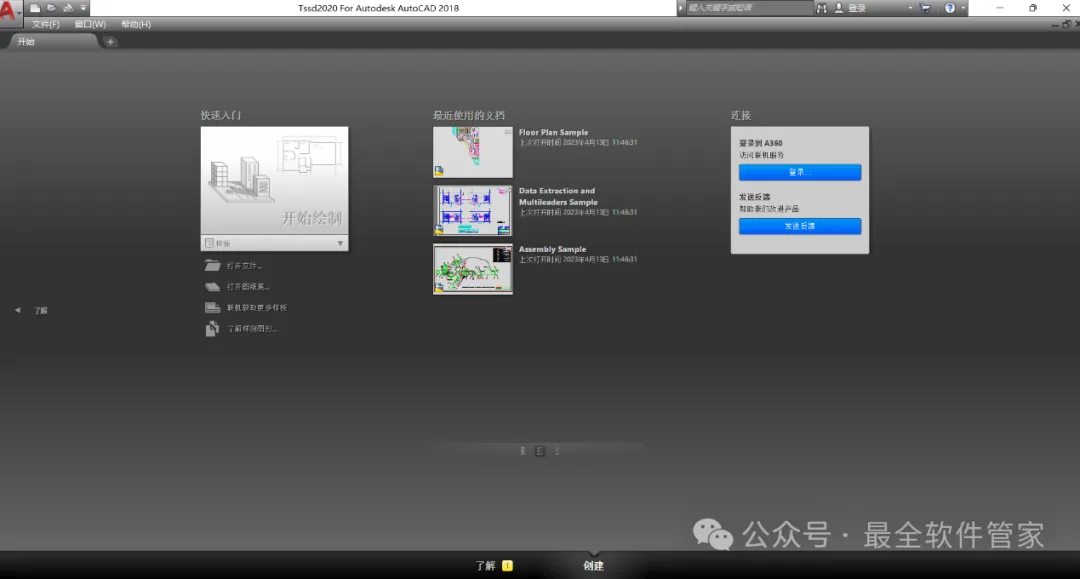Click the blue 发送反馈 button
The height and width of the screenshot is (579, 1080).
point(800,226)
